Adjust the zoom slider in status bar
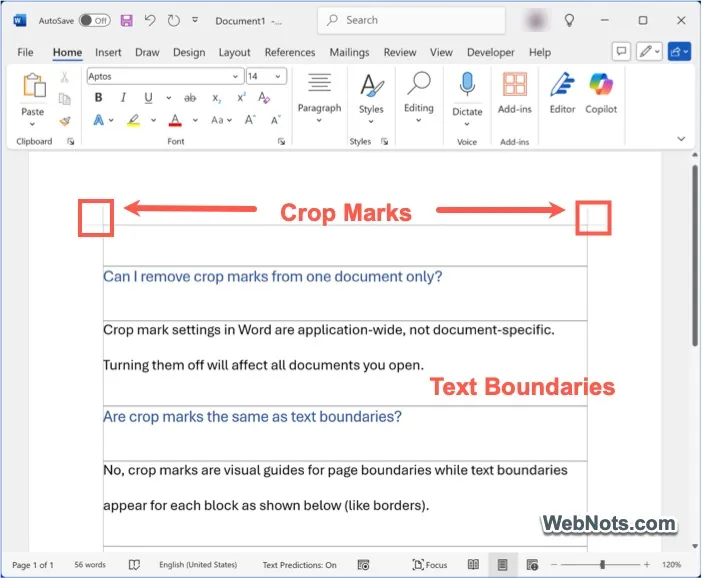 [602, 565]
